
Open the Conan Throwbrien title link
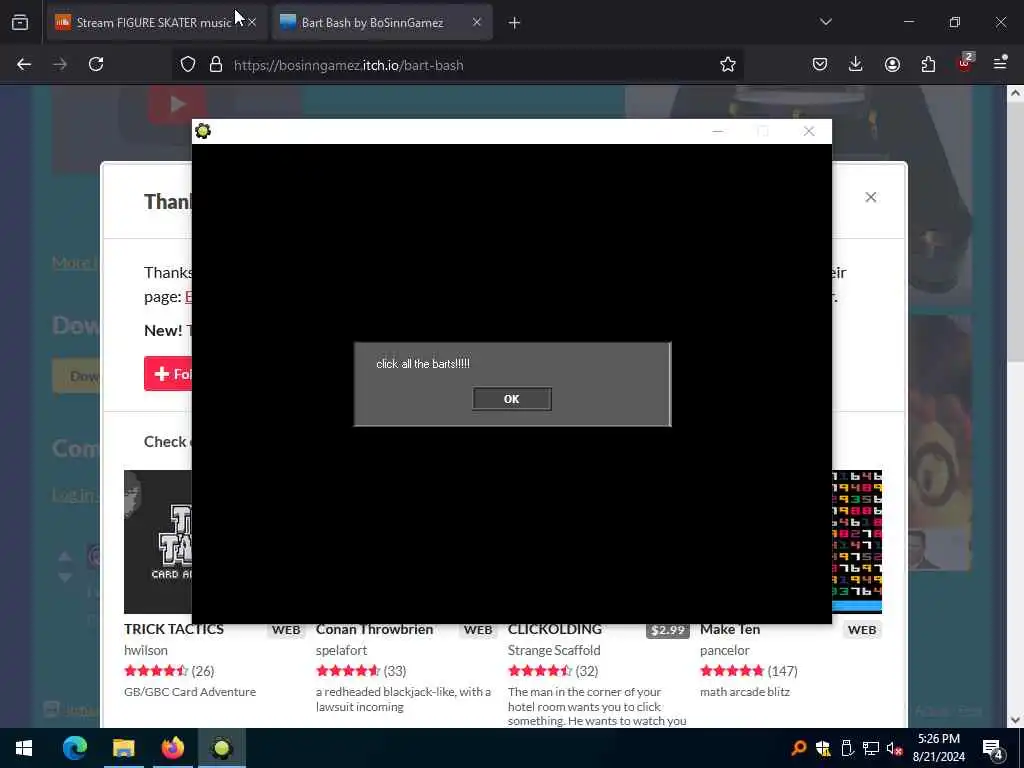[374, 630]
